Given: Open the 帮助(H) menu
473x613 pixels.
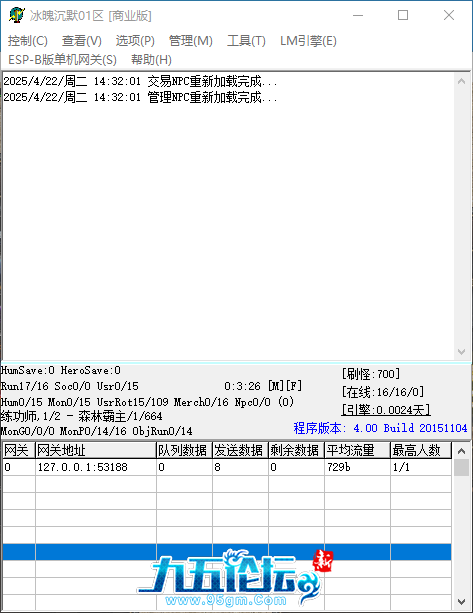Looking at the screenshot, I should point(151,60).
